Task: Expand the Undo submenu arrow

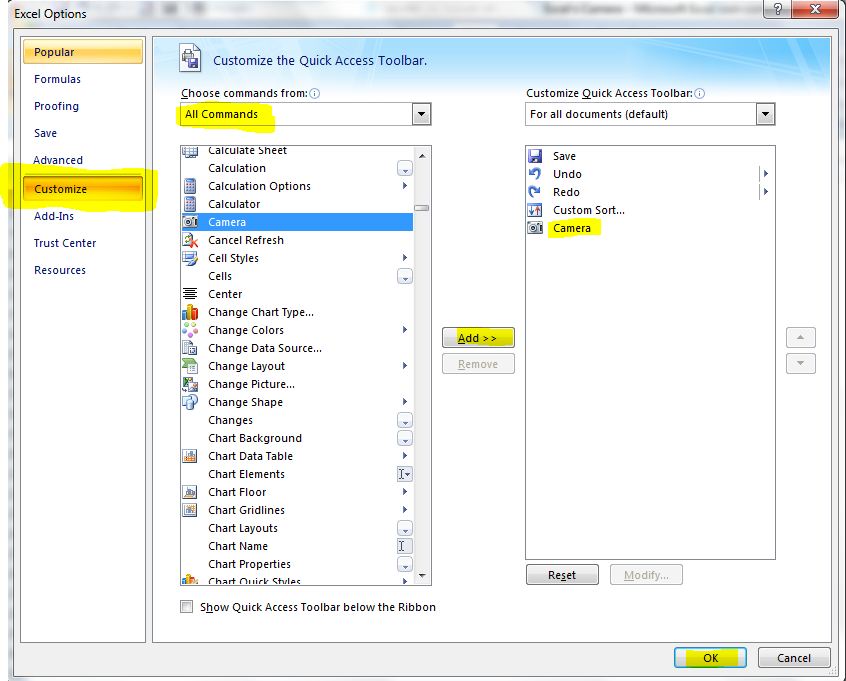Action: point(765,174)
